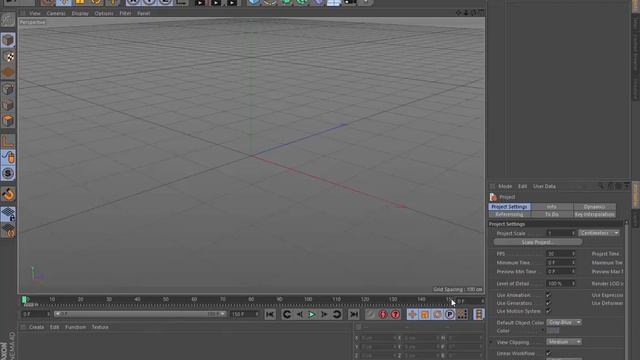Click the Scale Project button
Image resolution: width=640 pixels, height=360 pixels.
point(538,242)
